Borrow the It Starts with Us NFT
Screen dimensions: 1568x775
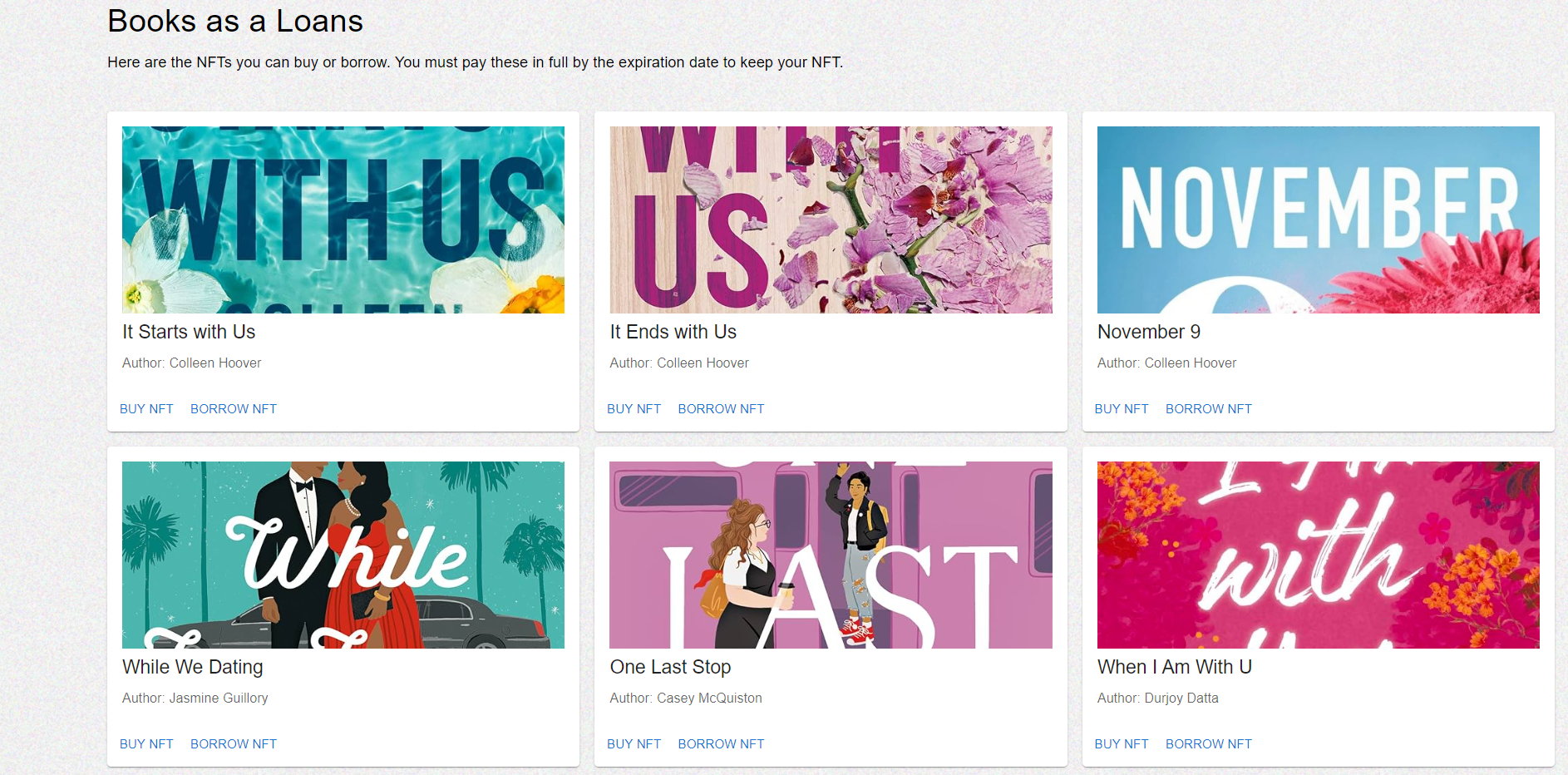pos(234,409)
